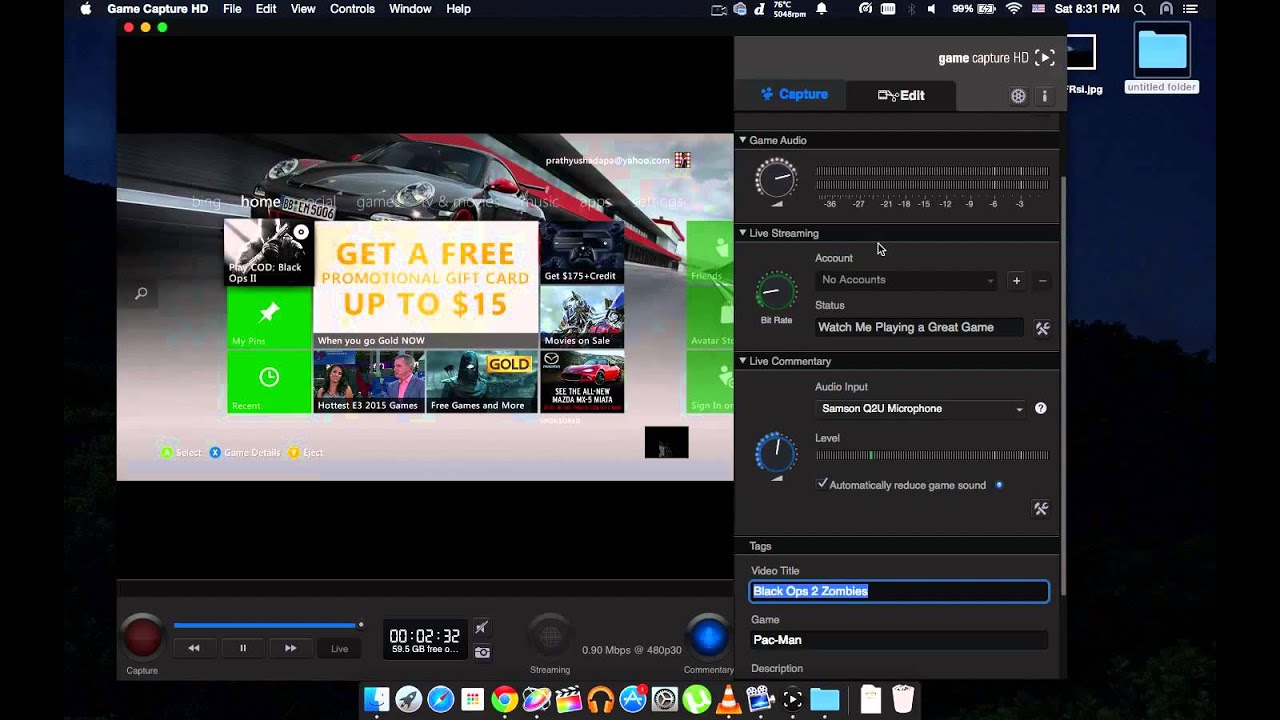This screenshot has height=720, width=1280.
Task: Click the timeline scrubber bar
Action: (x=267, y=625)
